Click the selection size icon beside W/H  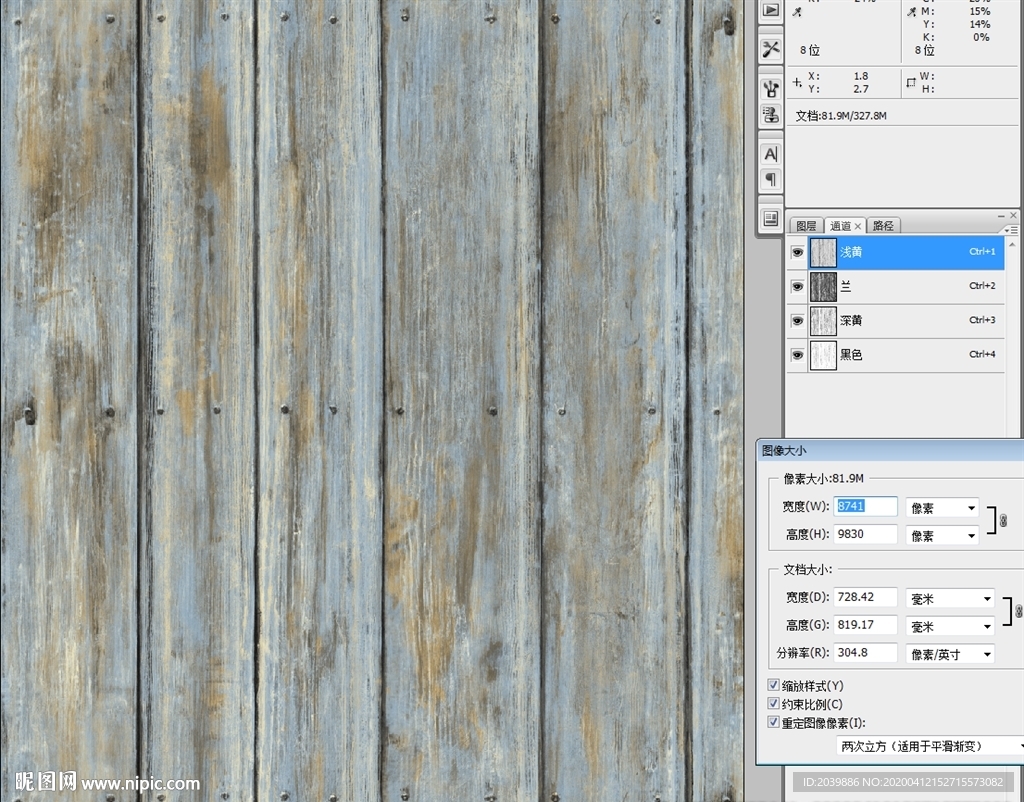coord(911,82)
